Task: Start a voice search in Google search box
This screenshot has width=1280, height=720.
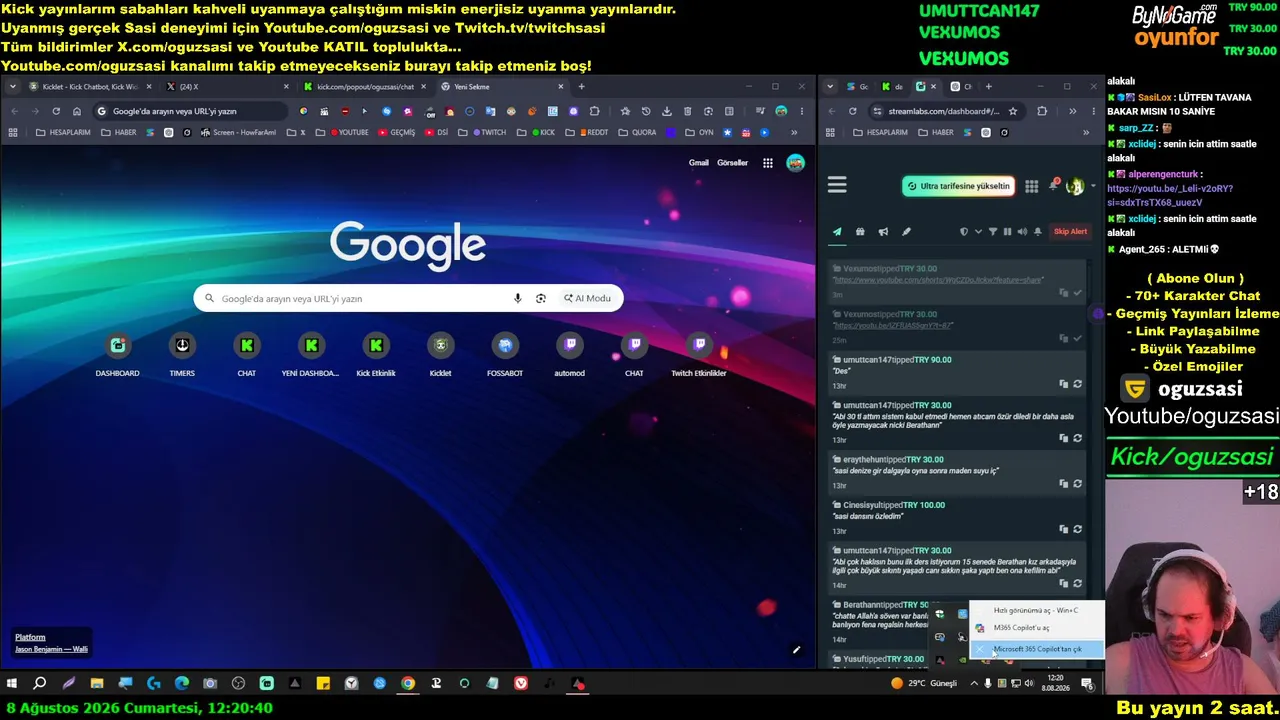Action: 517,298
